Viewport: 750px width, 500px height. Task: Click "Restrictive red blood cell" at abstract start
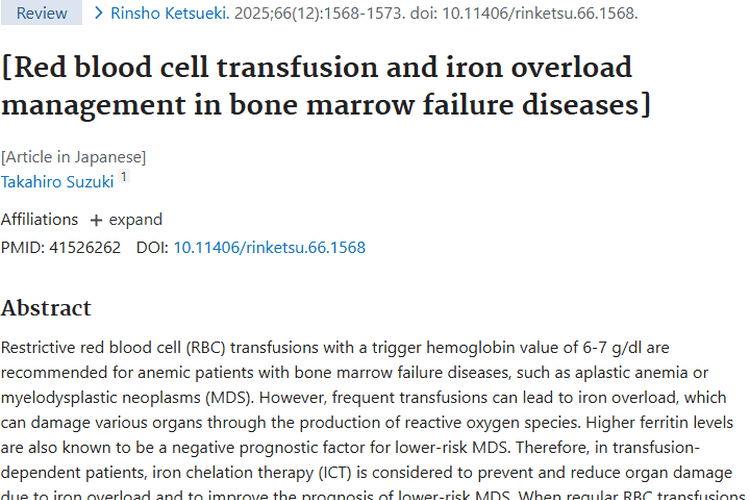(x=92, y=349)
